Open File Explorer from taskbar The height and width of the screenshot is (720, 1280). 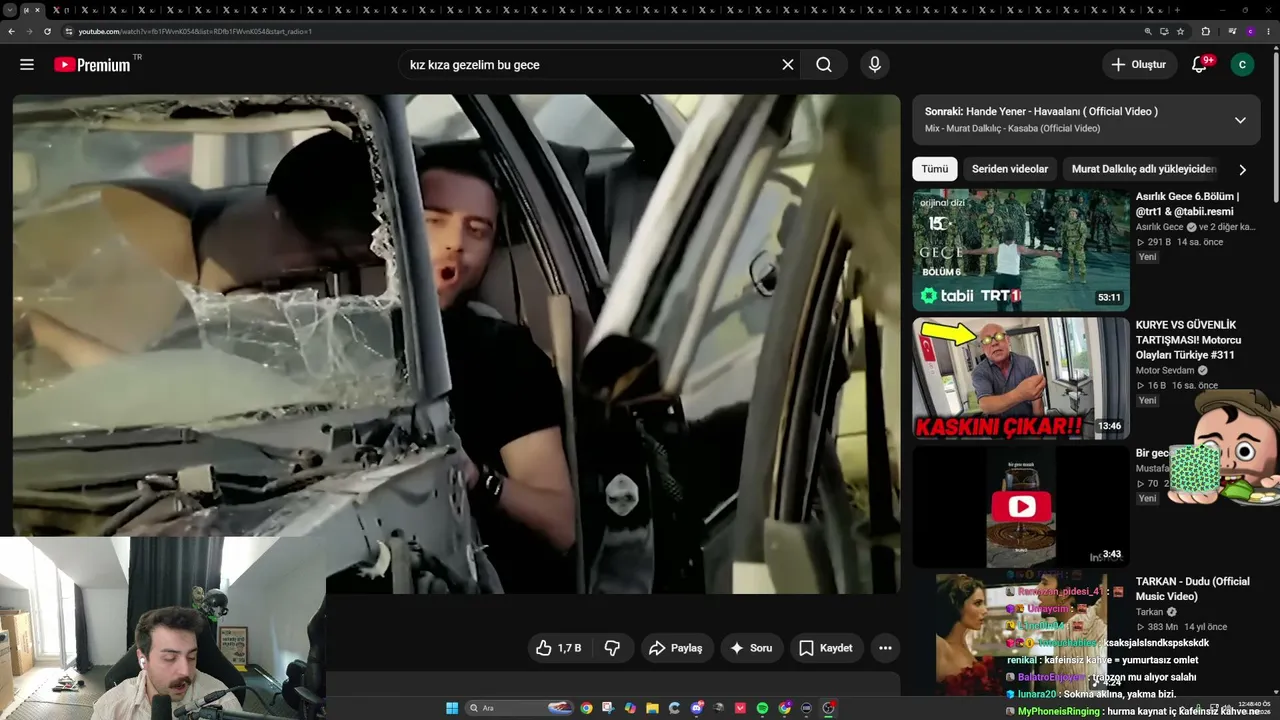652,708
